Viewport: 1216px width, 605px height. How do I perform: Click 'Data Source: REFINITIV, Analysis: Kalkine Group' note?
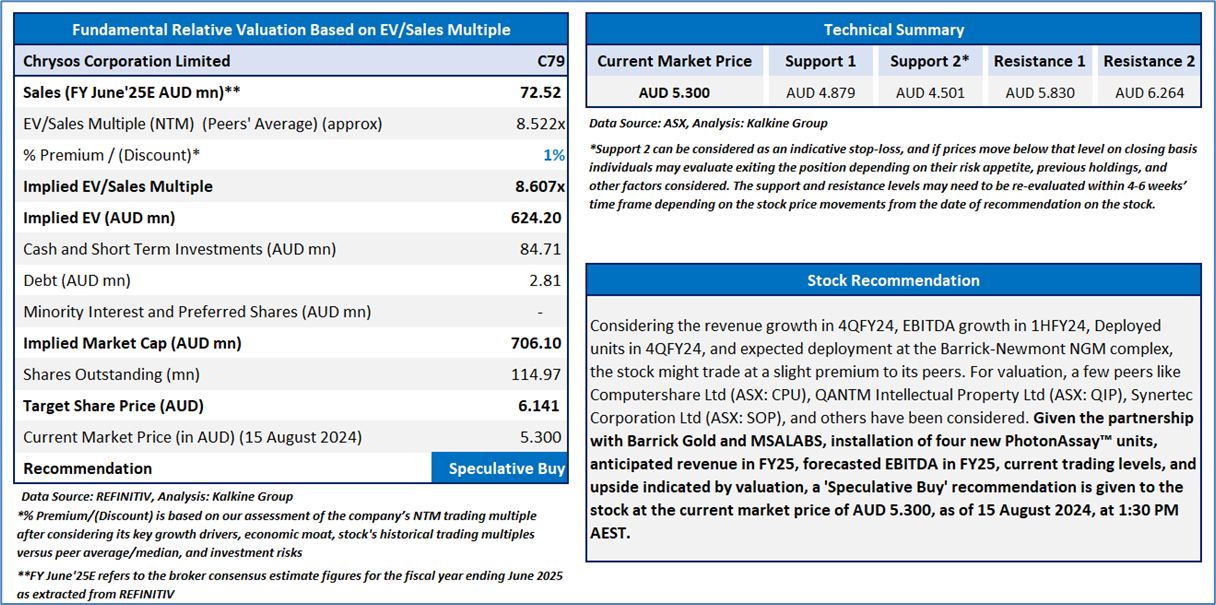point(157,496)
